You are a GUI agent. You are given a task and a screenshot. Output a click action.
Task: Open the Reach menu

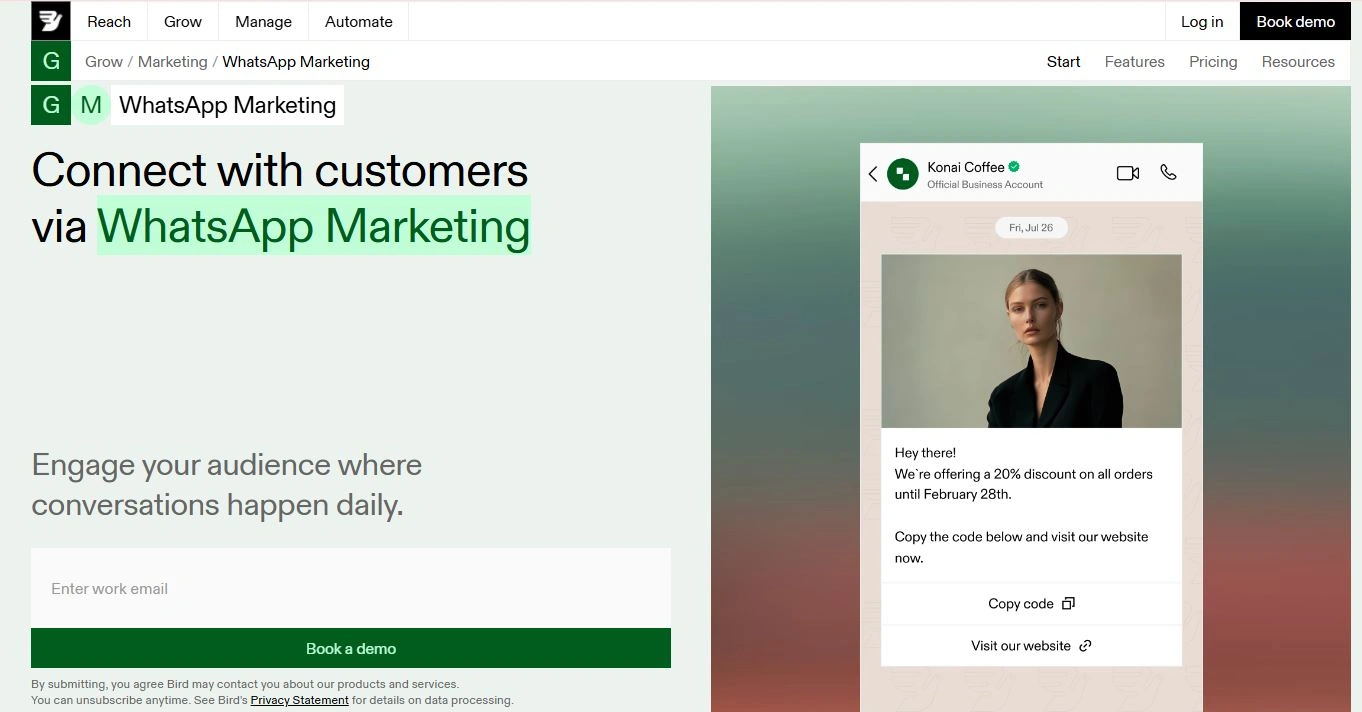(x=109, y=21)
